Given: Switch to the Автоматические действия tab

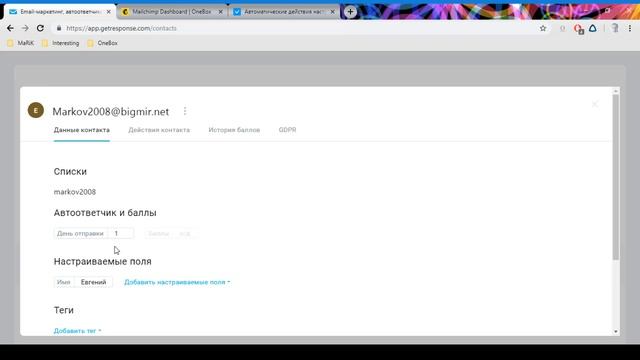Looking at the screenshot, I should click(x=284, y=12).
